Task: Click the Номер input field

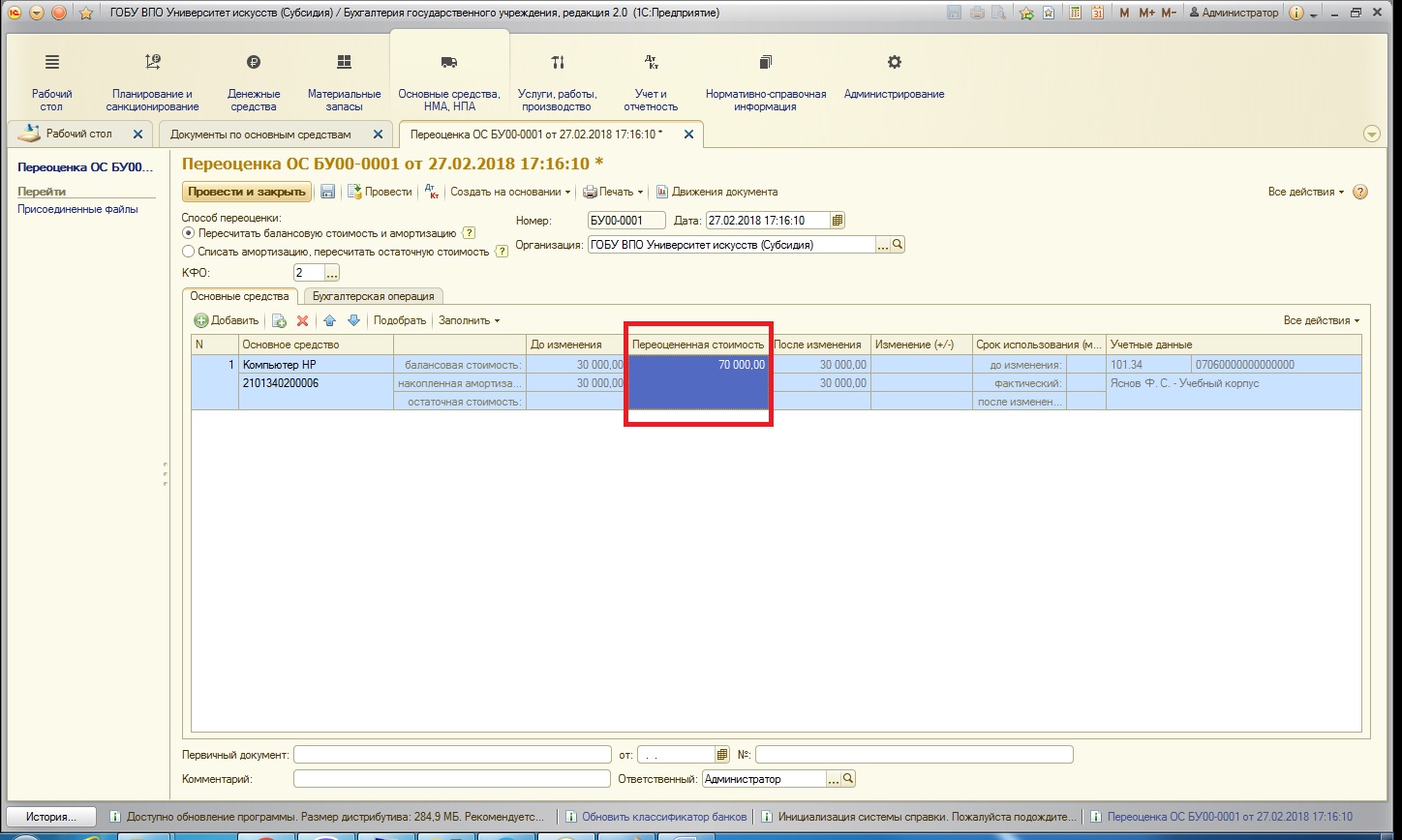Action: 626,221
